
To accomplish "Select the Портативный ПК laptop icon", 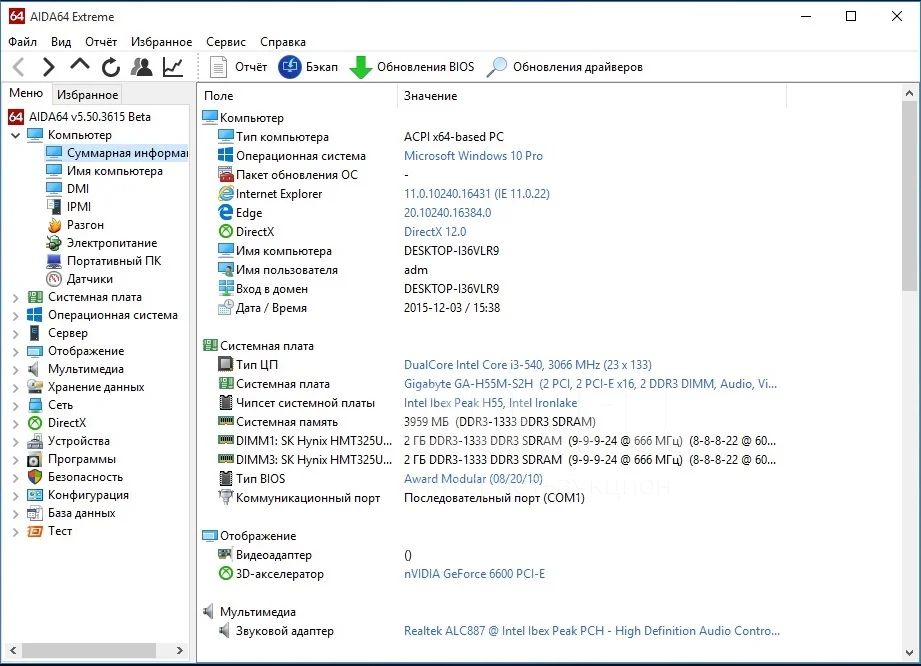I will click(x=54, y=261).
